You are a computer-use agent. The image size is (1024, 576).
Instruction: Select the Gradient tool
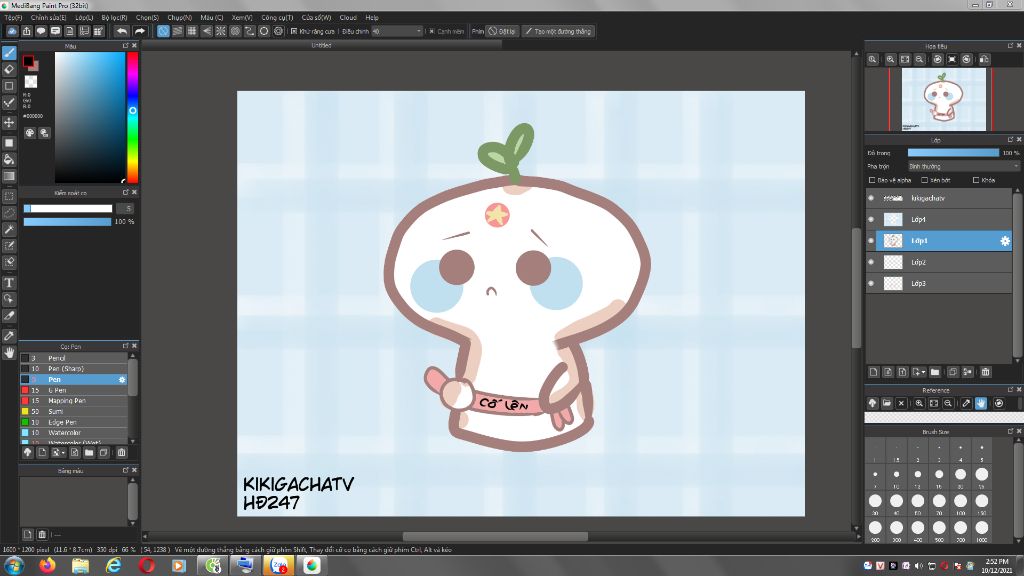[x=9, y=176]
